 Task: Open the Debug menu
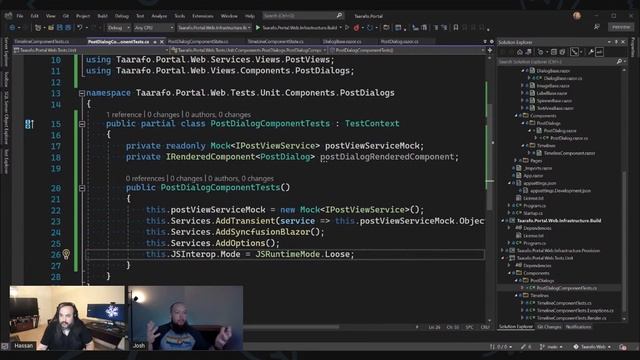click(122, 16)
